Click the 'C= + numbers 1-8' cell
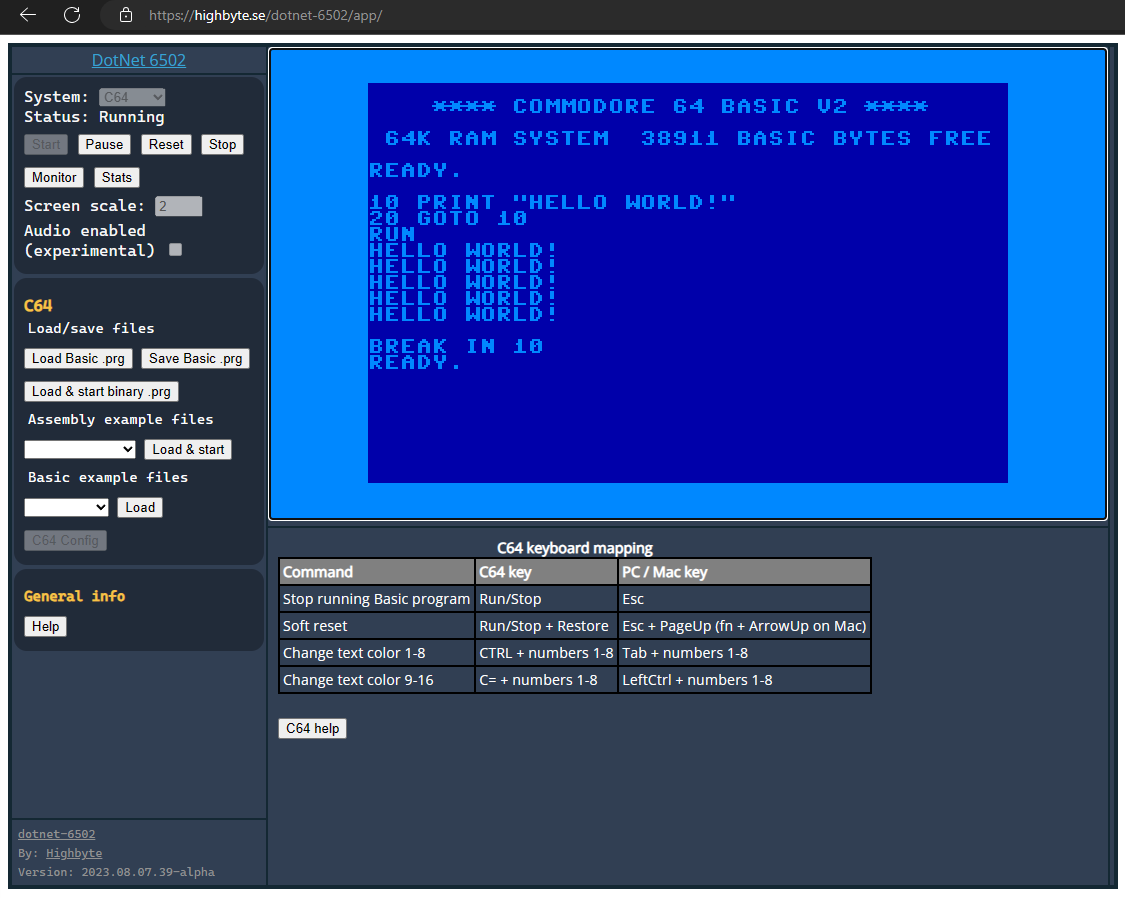Image resolution: width=1125 pixels, height=898 pixels. click(546, 680)
